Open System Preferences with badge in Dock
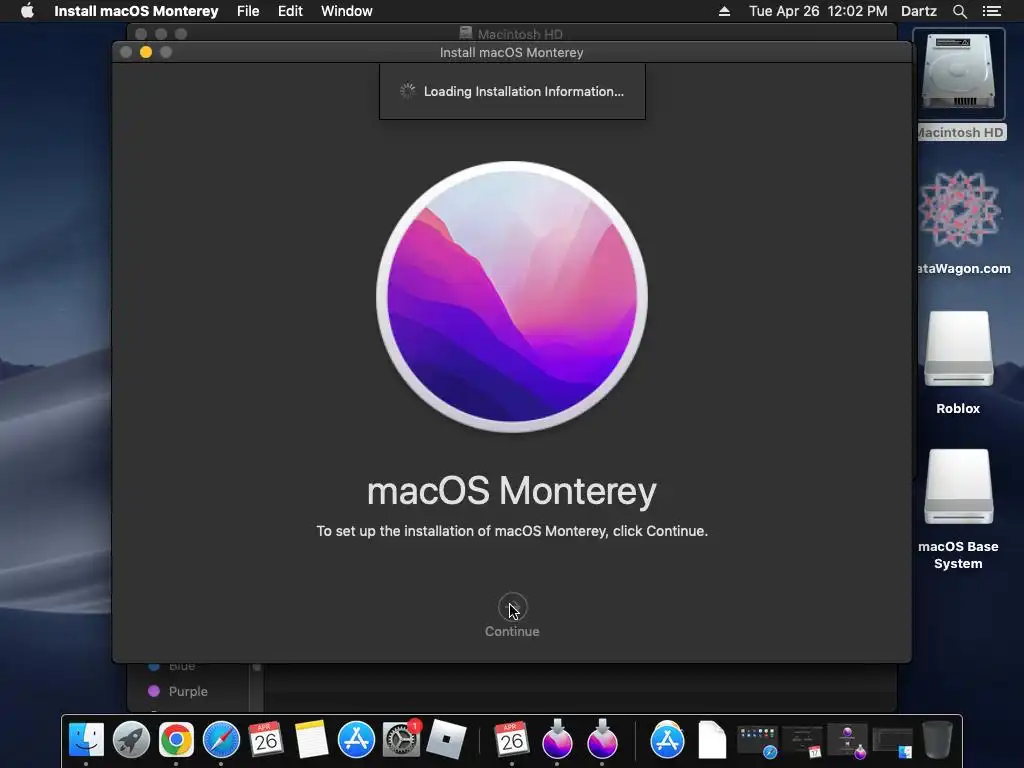 [401, 740]
